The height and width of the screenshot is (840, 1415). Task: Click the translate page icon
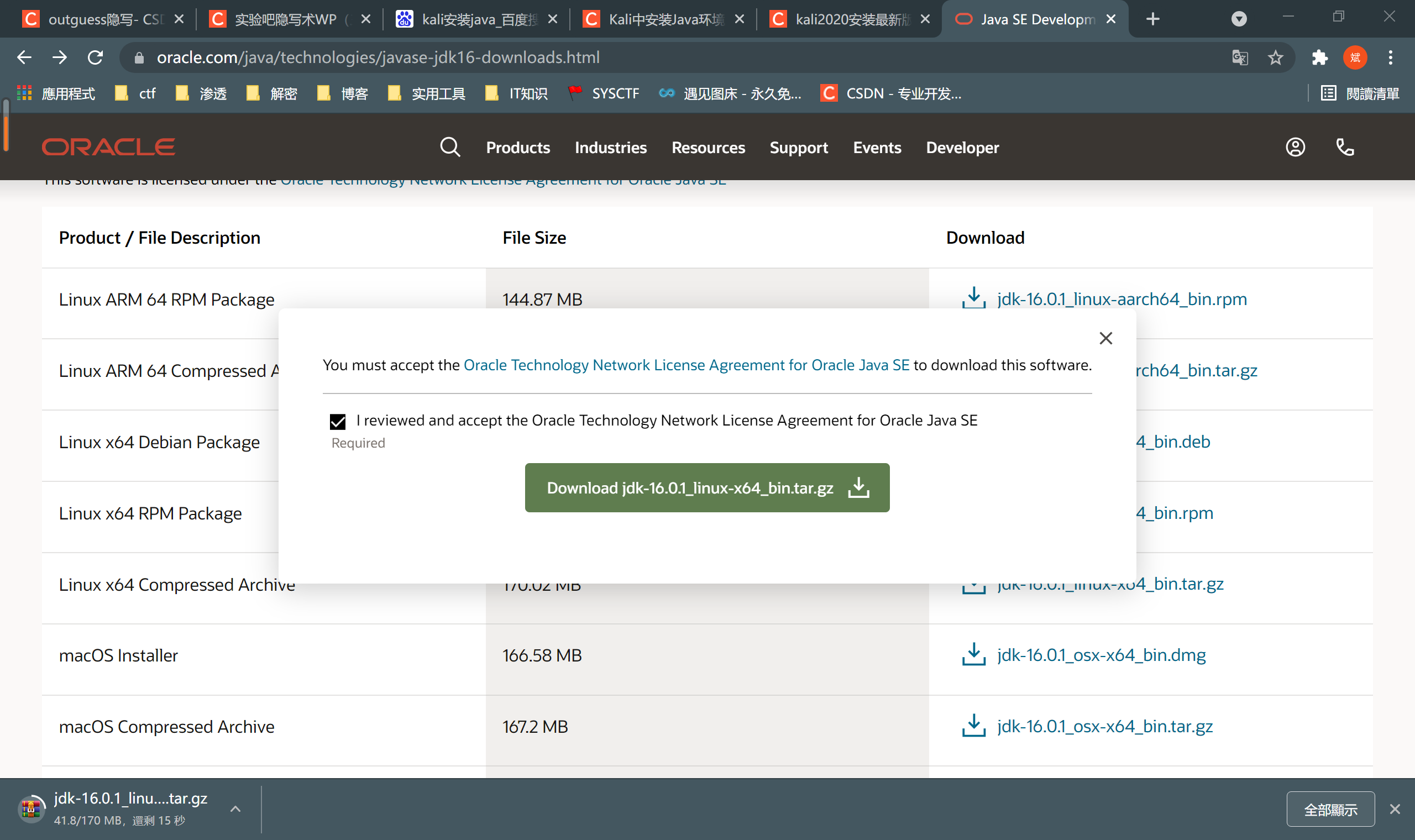[x=1240, y=57]
